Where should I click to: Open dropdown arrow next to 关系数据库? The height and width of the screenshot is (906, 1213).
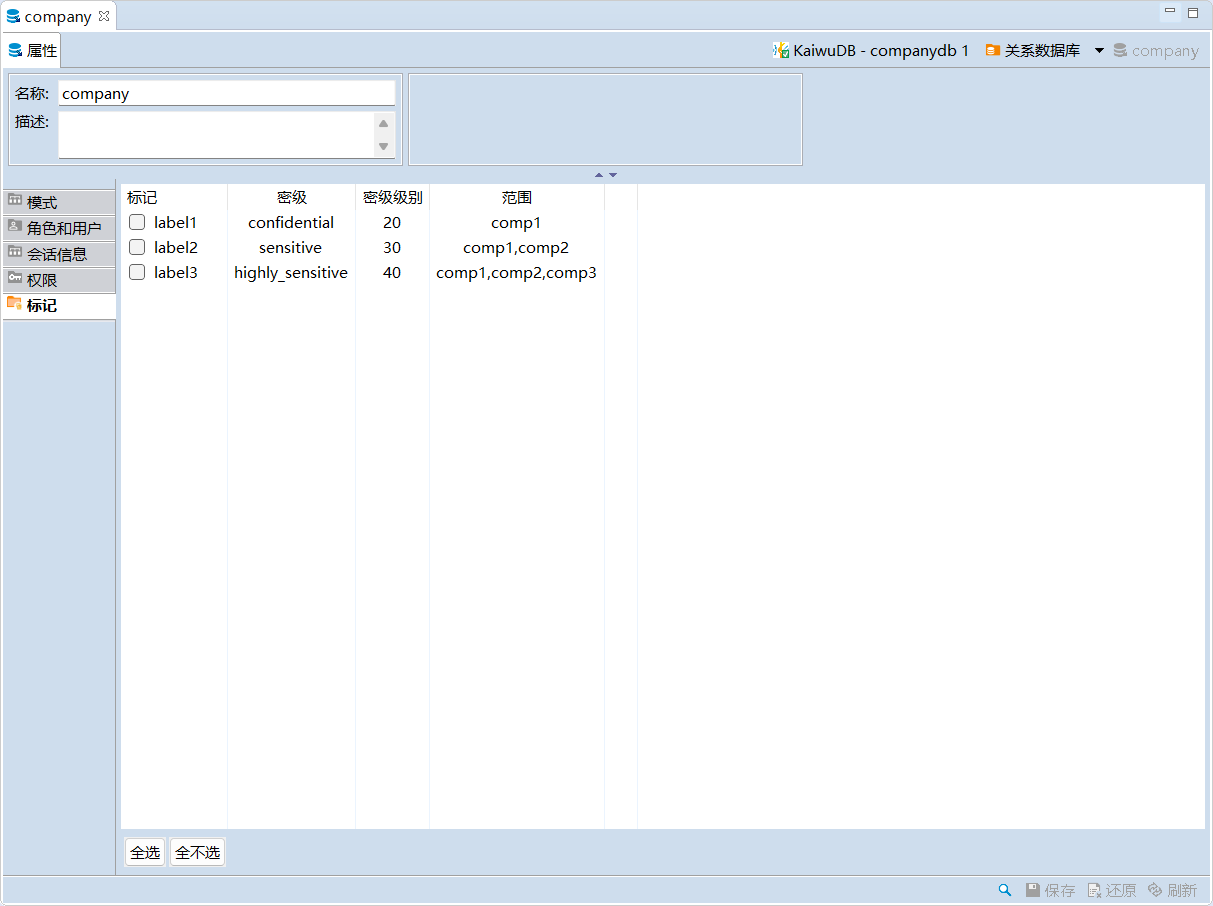[x=1099, y=50]
